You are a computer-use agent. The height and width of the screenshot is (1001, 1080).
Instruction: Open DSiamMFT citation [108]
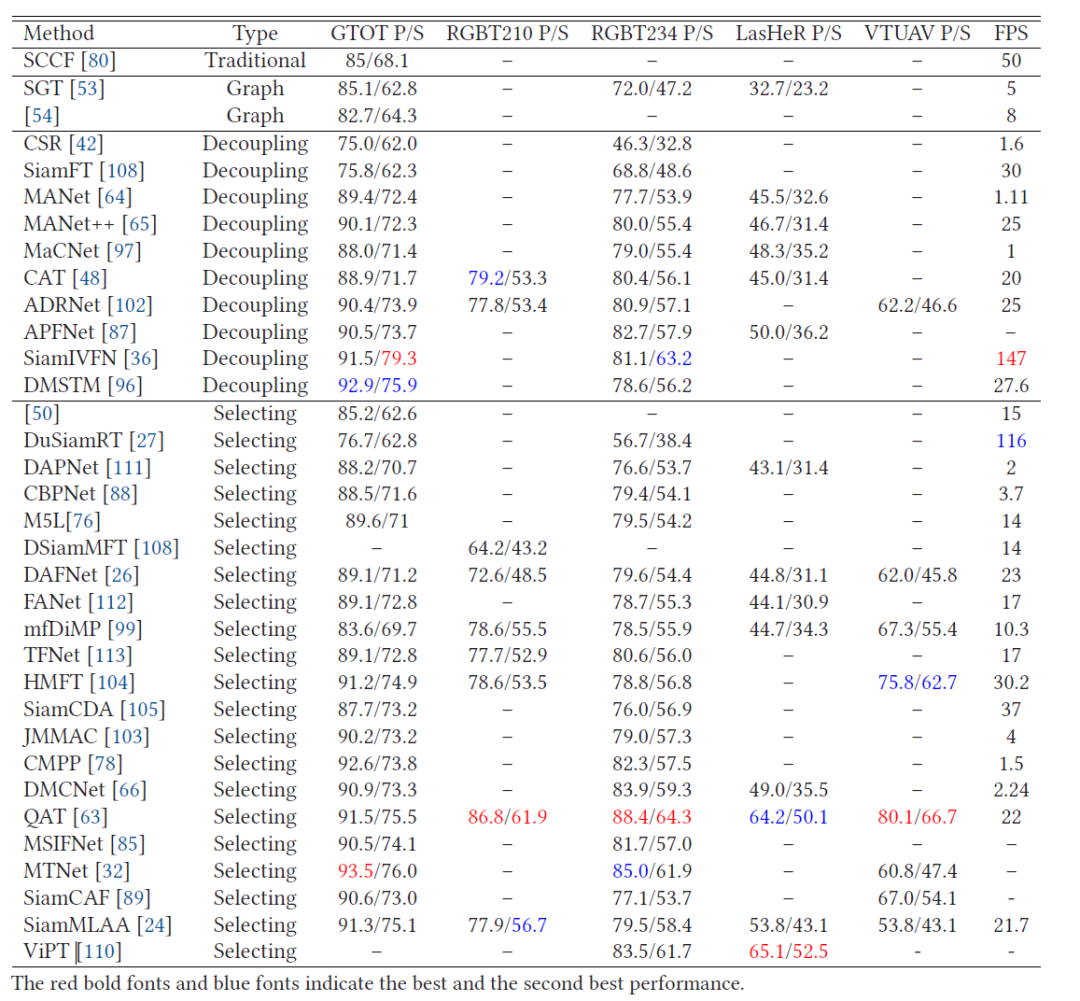click(156, 548)
